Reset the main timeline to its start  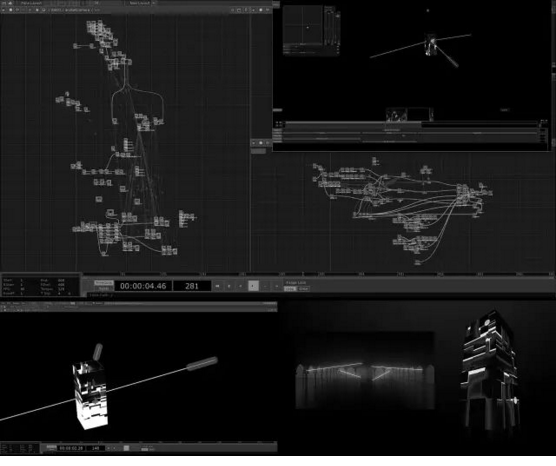pyautogui.click(x=217, y=286)
